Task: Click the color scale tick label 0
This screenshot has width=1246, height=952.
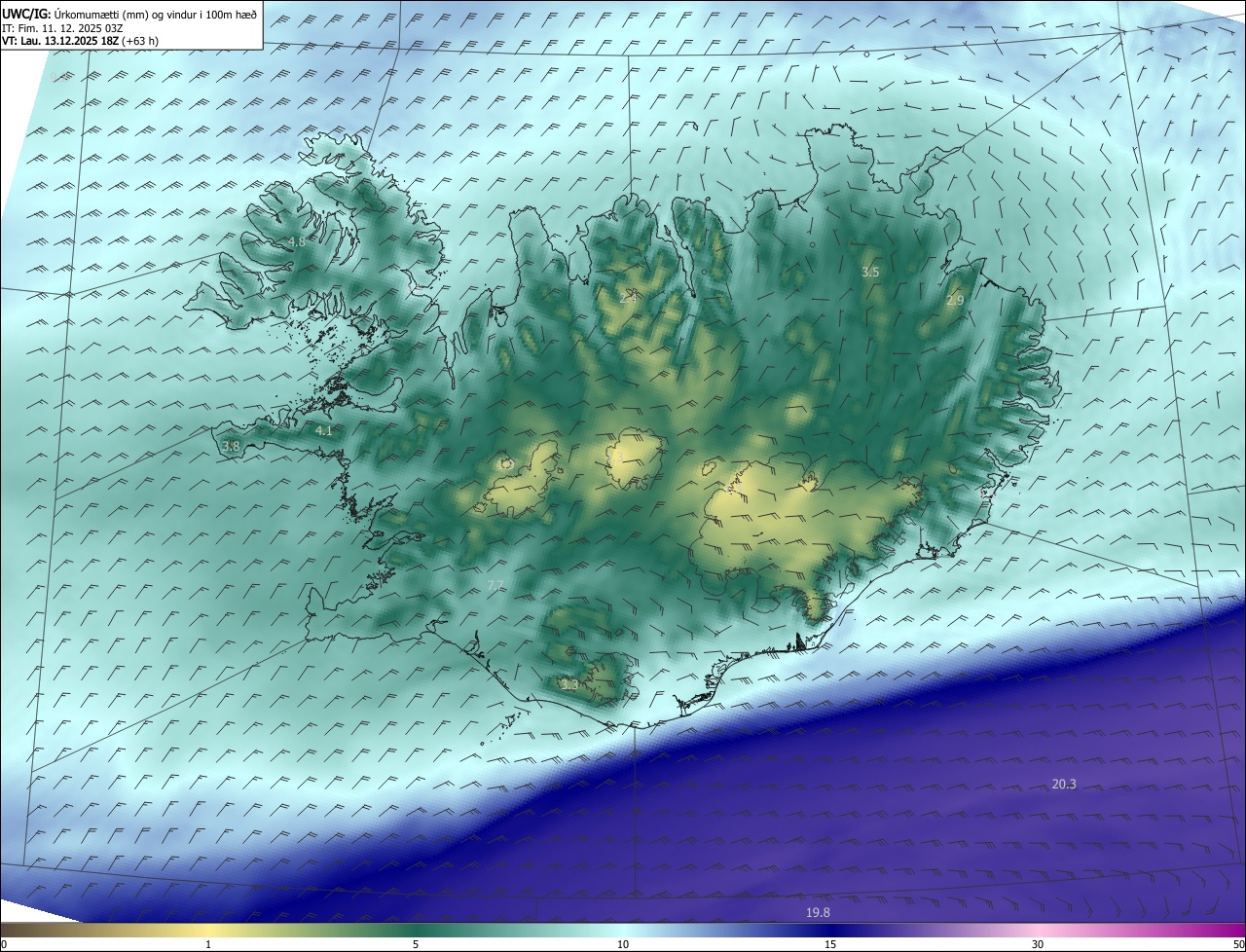Action: (x=4, y=944)
